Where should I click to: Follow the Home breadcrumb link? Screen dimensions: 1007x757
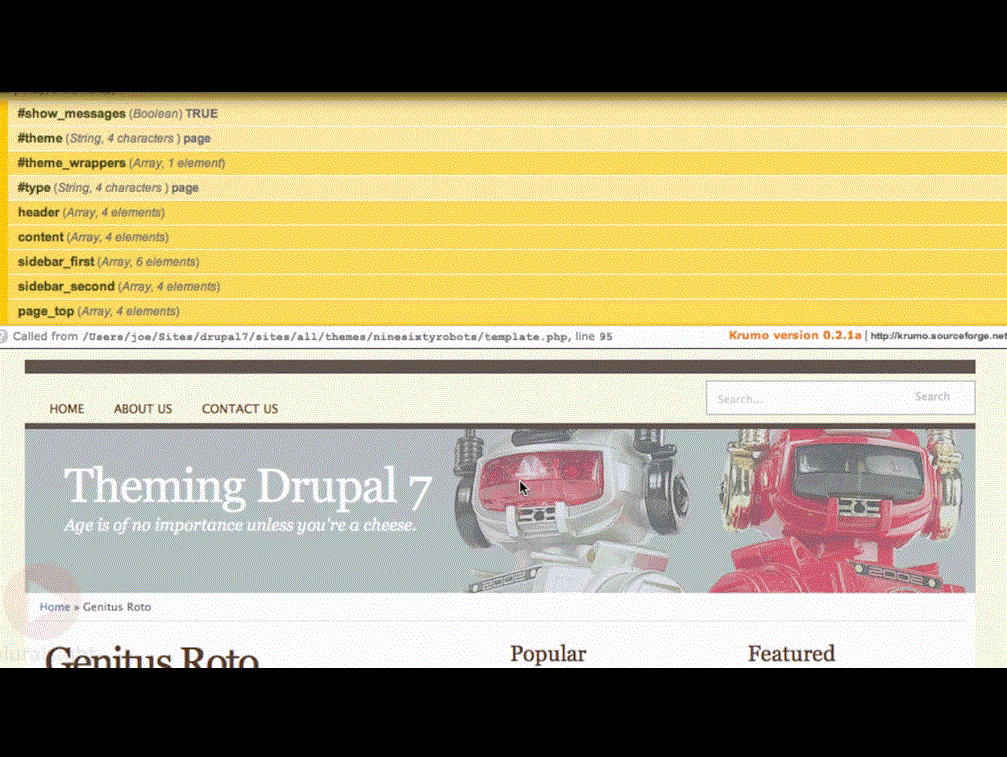[x=55, y=607]
